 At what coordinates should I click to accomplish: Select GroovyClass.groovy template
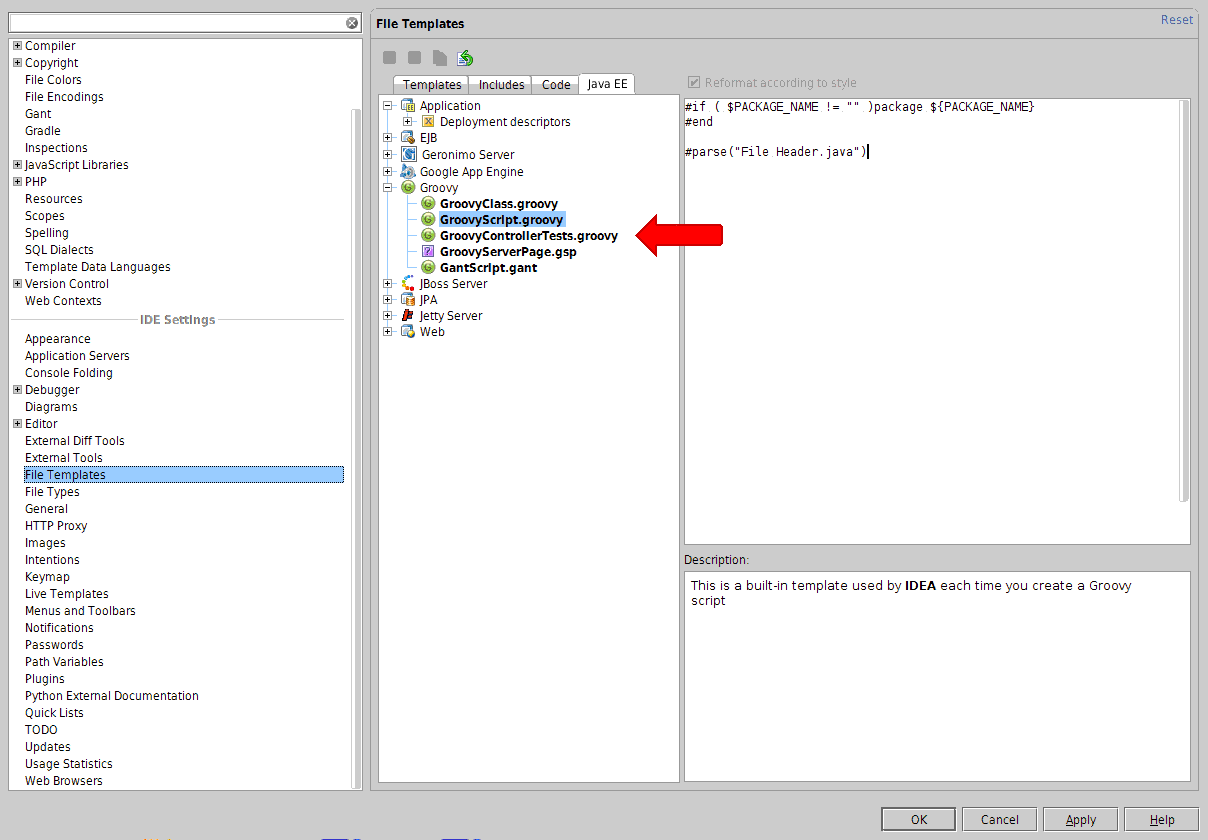[499, 204]
